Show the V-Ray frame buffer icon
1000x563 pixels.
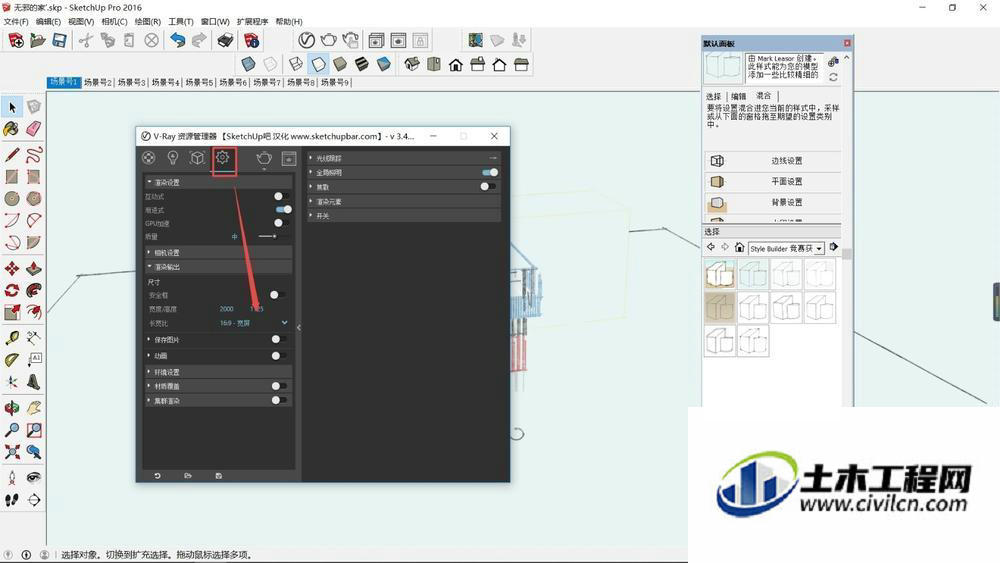point(289,158)
